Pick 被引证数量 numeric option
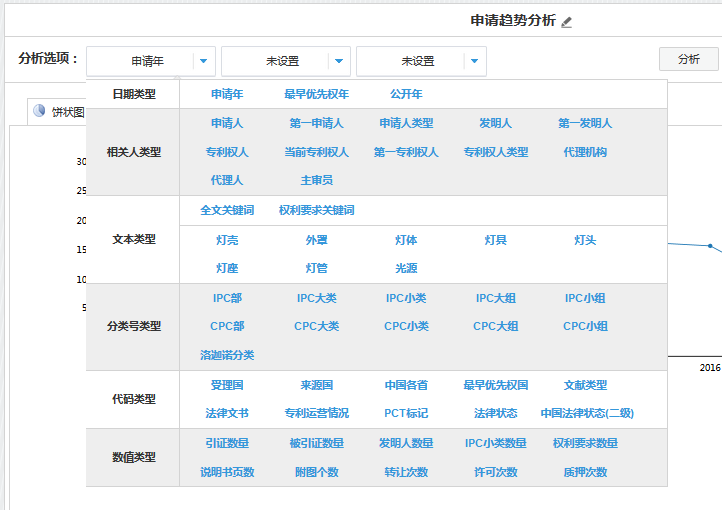The height and width of the screenshot is (510, 722). 316,443
